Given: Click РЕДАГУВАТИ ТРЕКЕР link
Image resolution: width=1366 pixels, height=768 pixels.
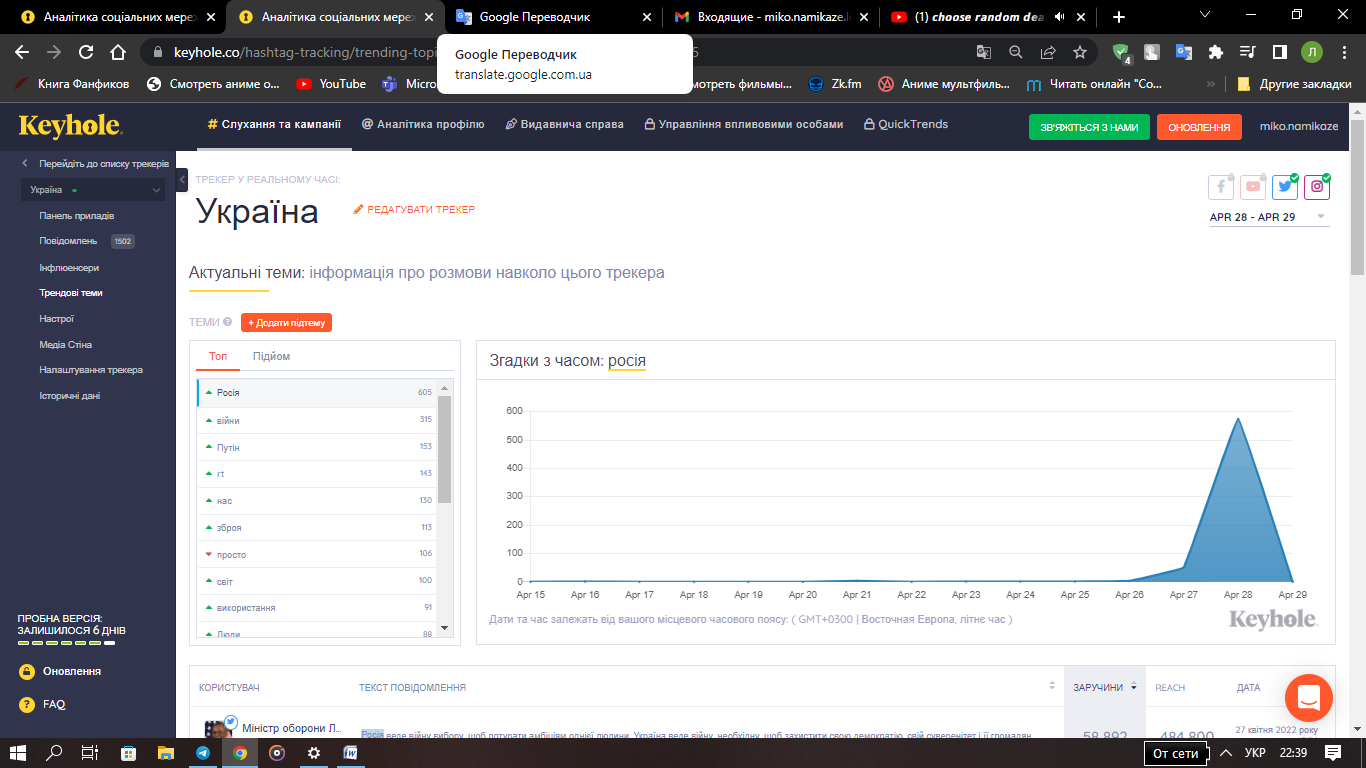Looking at the screenshot, I should pos(414,210).
